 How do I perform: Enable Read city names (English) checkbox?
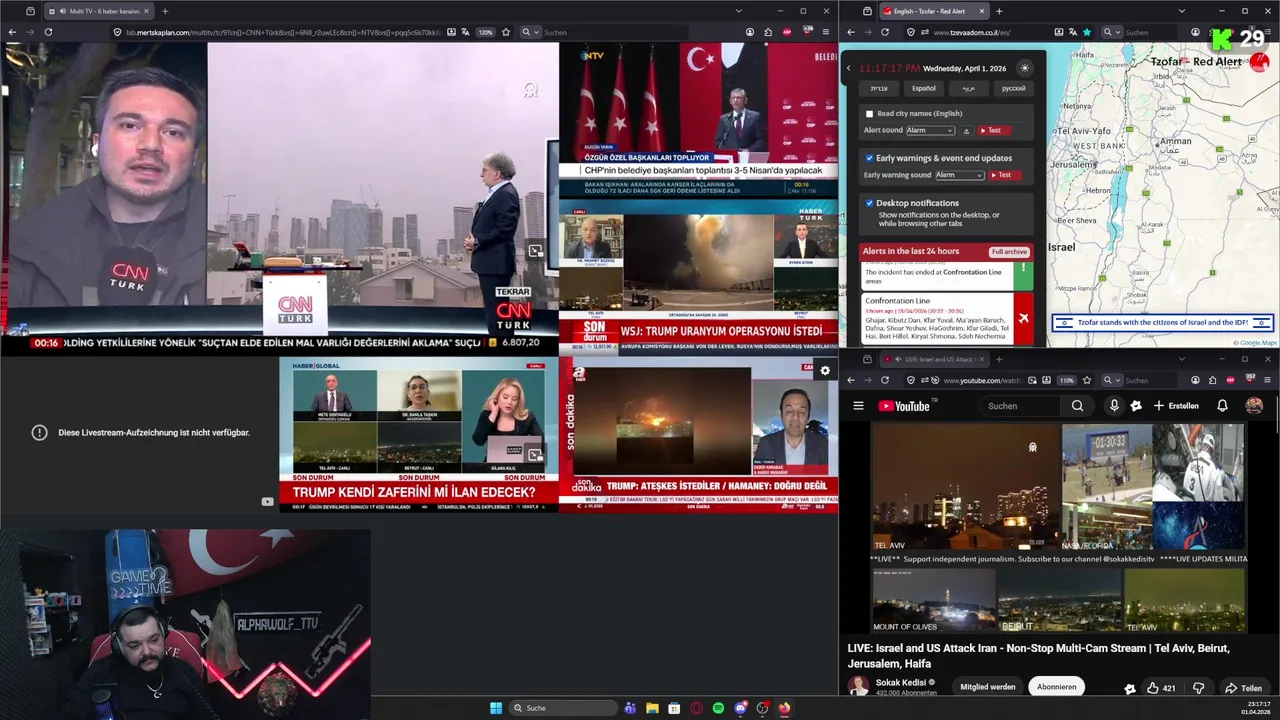point(869,114)
